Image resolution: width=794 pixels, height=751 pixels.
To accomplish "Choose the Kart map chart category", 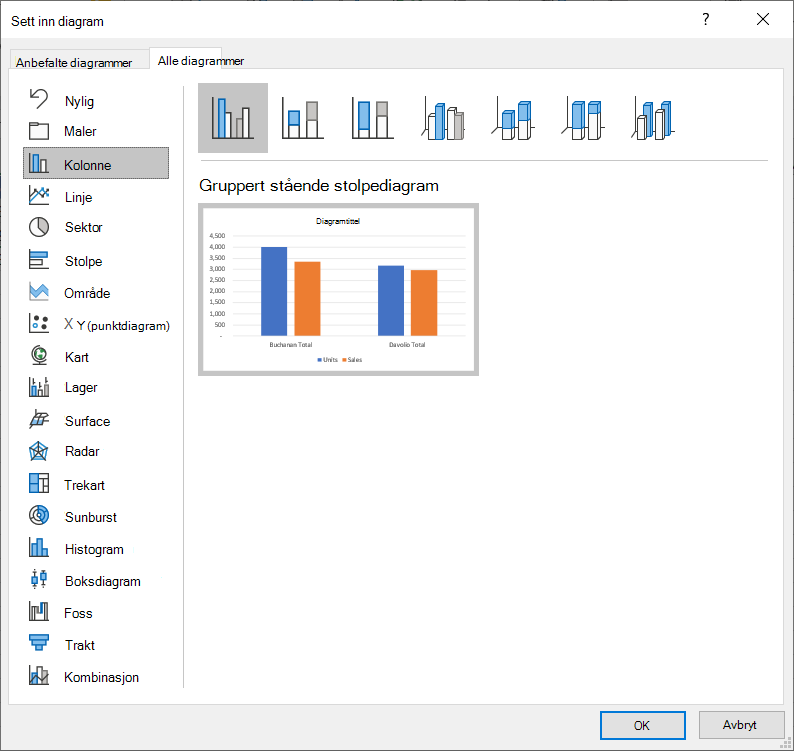I will (96, 357).
